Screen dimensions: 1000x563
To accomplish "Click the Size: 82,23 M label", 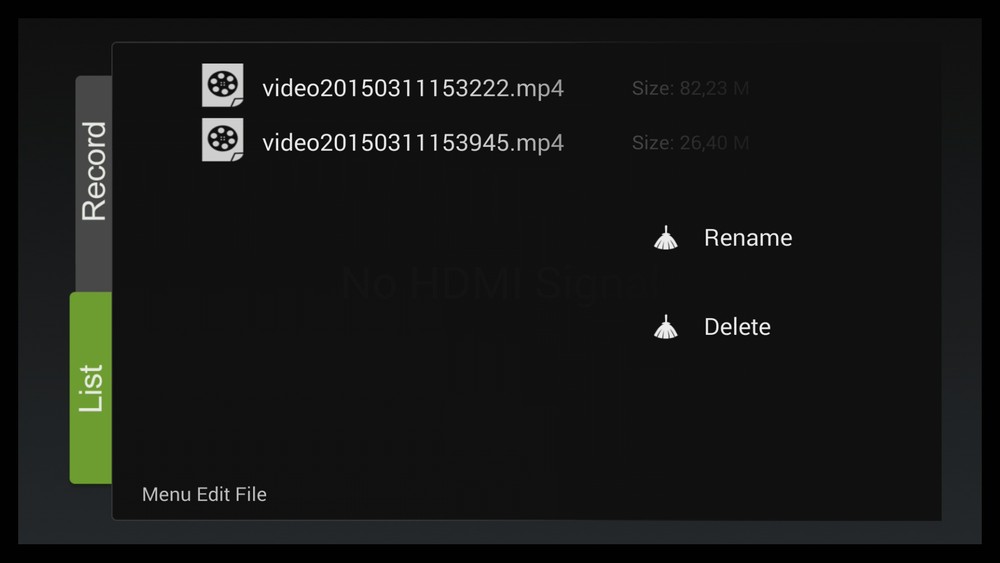I will tap(690, 88).
